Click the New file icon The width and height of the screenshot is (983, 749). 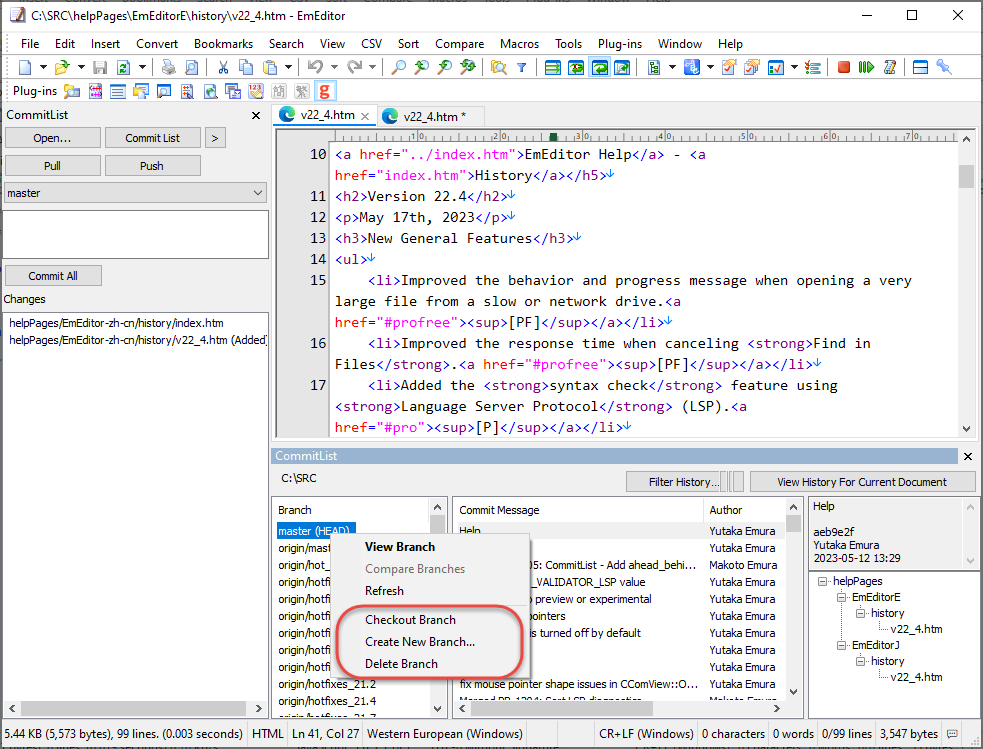click(25, 67)
